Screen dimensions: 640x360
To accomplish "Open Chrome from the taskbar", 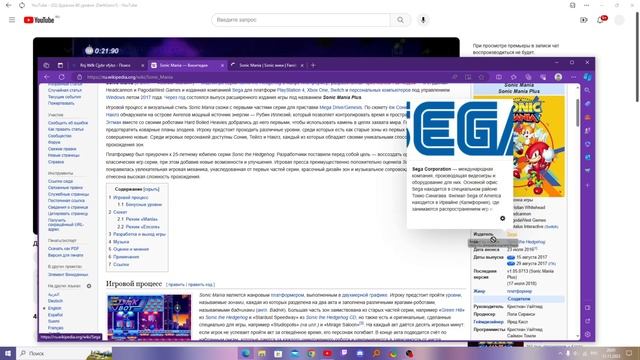I will click(311, 353).
